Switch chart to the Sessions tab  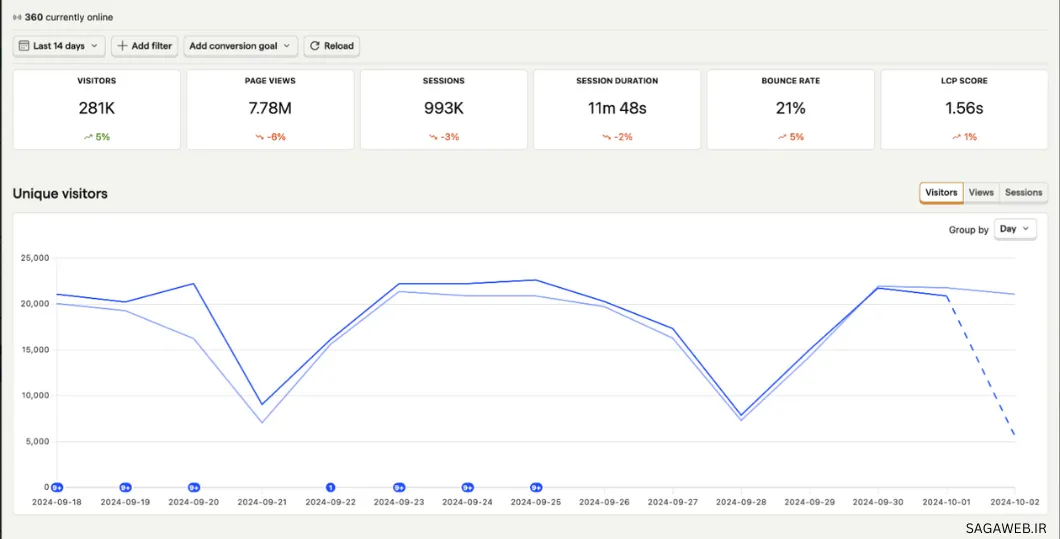pyautogui.click(x=1023, y=192)
